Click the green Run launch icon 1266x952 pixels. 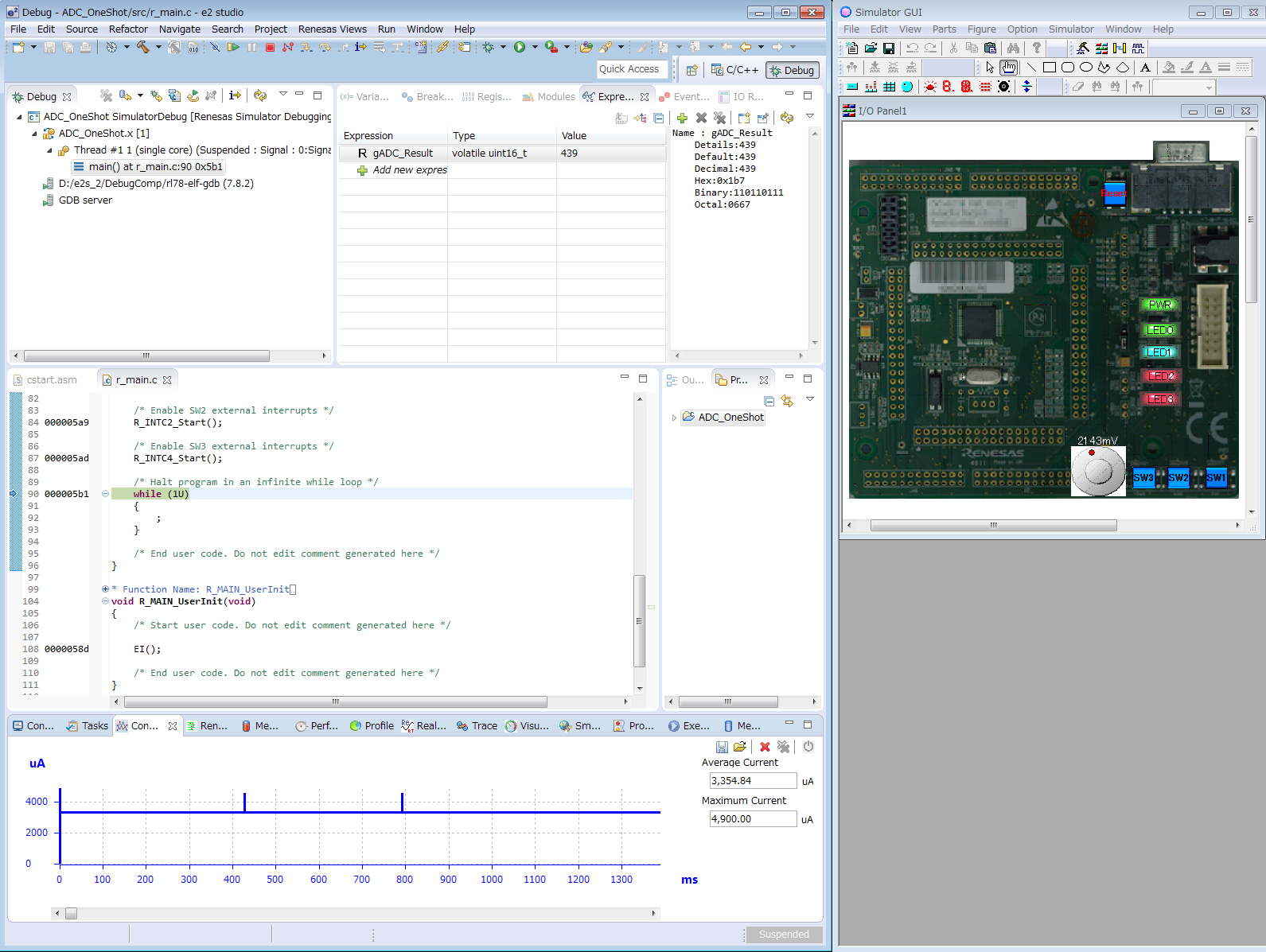click(x=520, y=48)
